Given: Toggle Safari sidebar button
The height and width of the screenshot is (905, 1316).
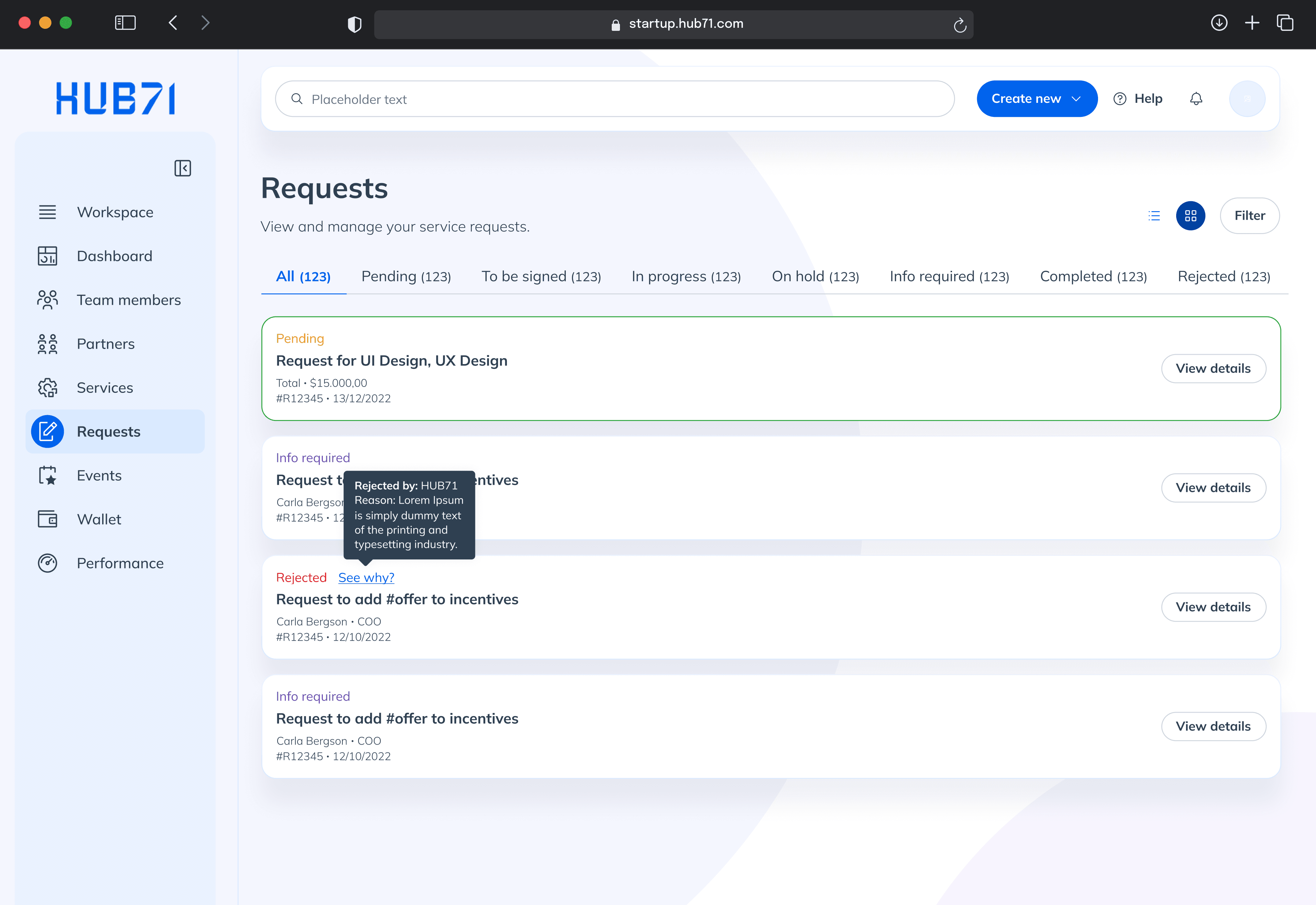Looking at the screenshot, I should (x=125, y=23).
